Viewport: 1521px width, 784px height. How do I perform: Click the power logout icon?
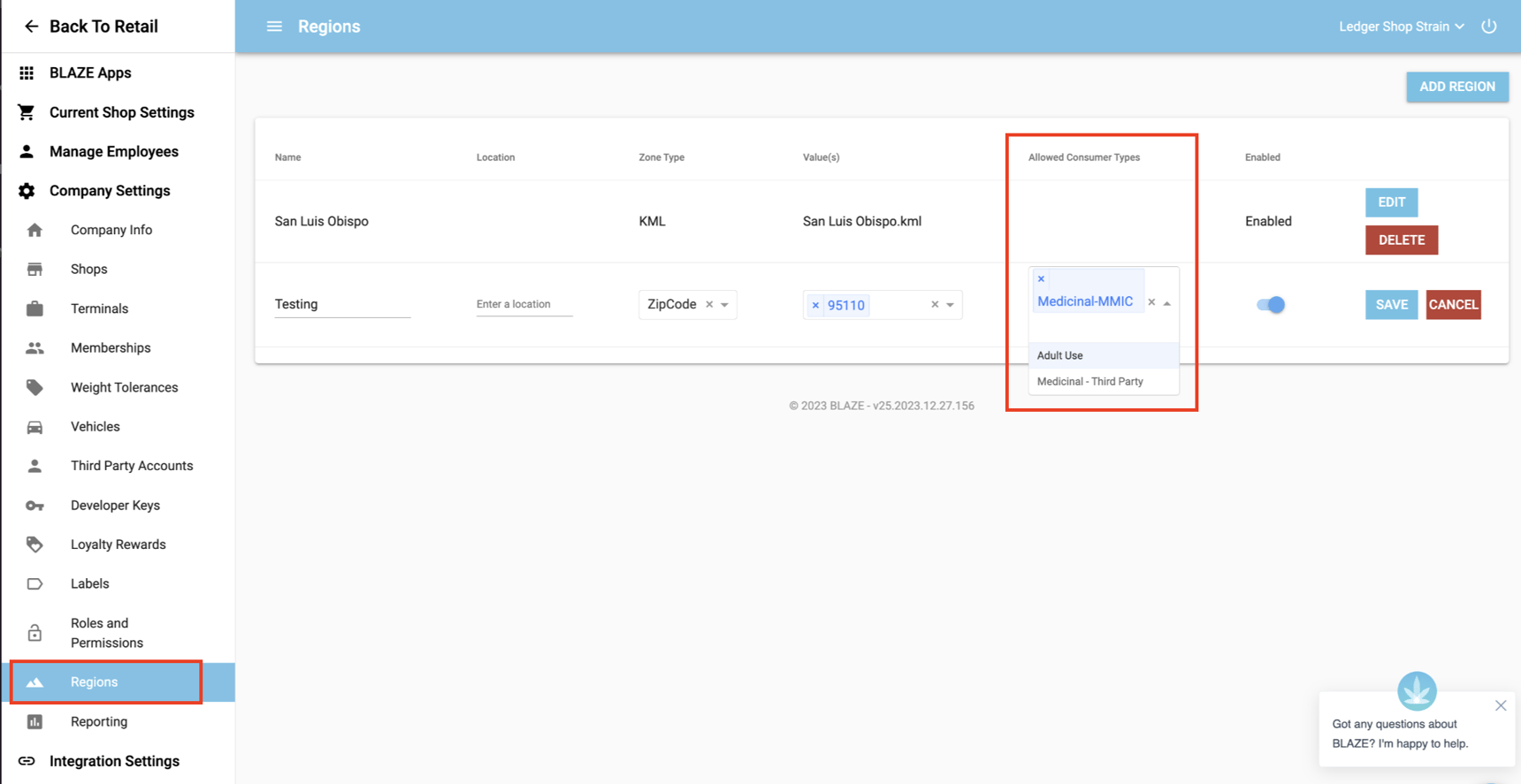click(1489, 27)
